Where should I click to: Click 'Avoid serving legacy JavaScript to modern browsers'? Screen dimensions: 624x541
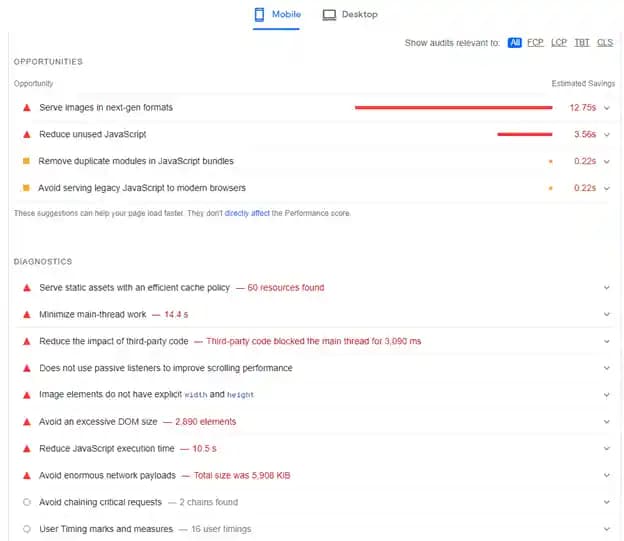coord(142,188)
